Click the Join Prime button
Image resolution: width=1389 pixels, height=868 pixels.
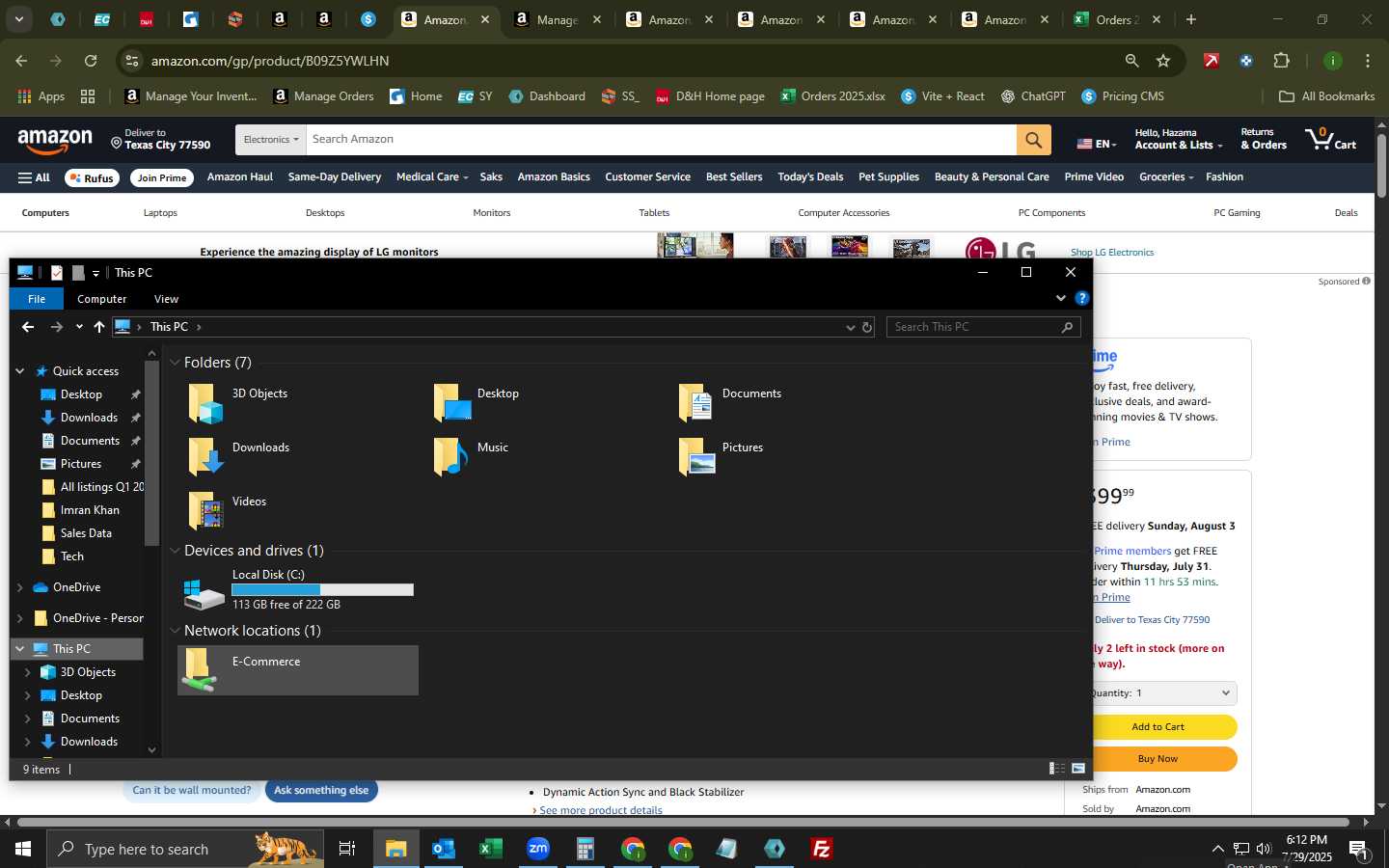pos(162,177)
